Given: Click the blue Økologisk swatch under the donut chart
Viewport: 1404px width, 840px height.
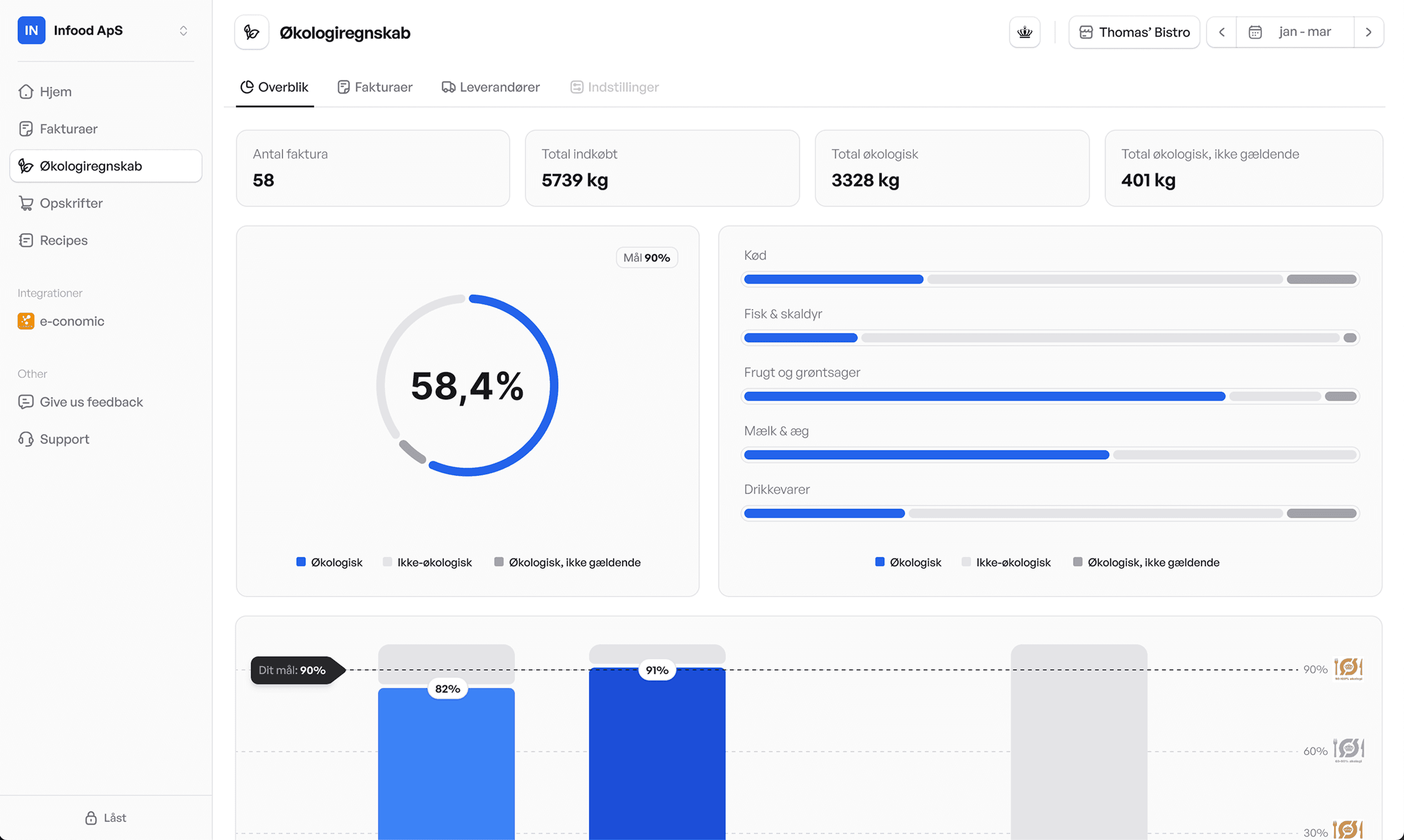Looking at the screenshot, I should (x=301, y=561).
